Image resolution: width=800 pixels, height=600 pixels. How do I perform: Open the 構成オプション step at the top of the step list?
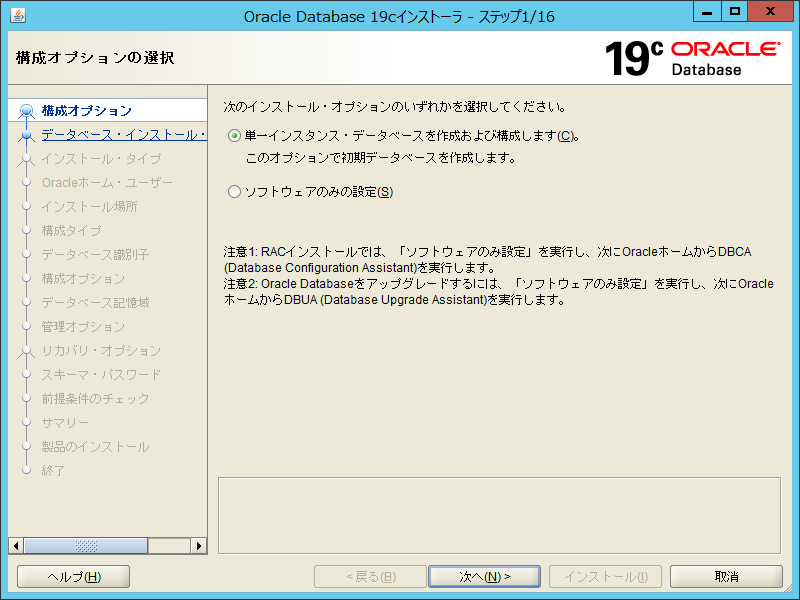click(x=87, y=111)
